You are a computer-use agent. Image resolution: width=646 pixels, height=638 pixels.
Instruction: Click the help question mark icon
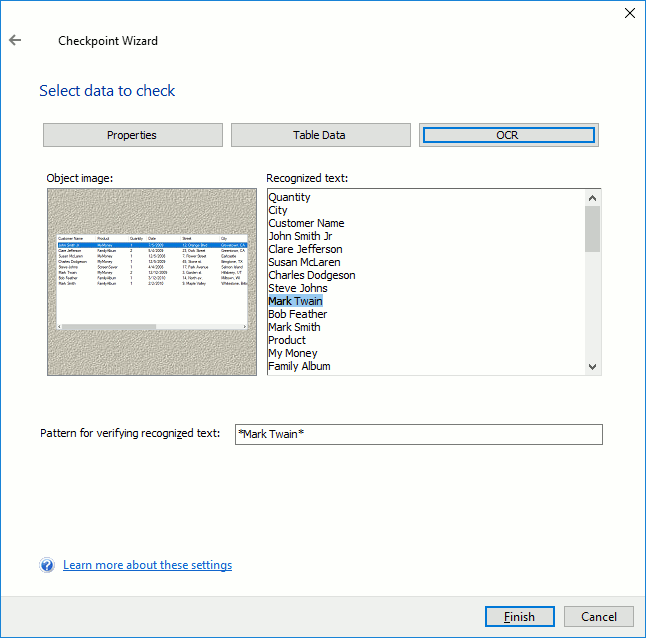47,565
